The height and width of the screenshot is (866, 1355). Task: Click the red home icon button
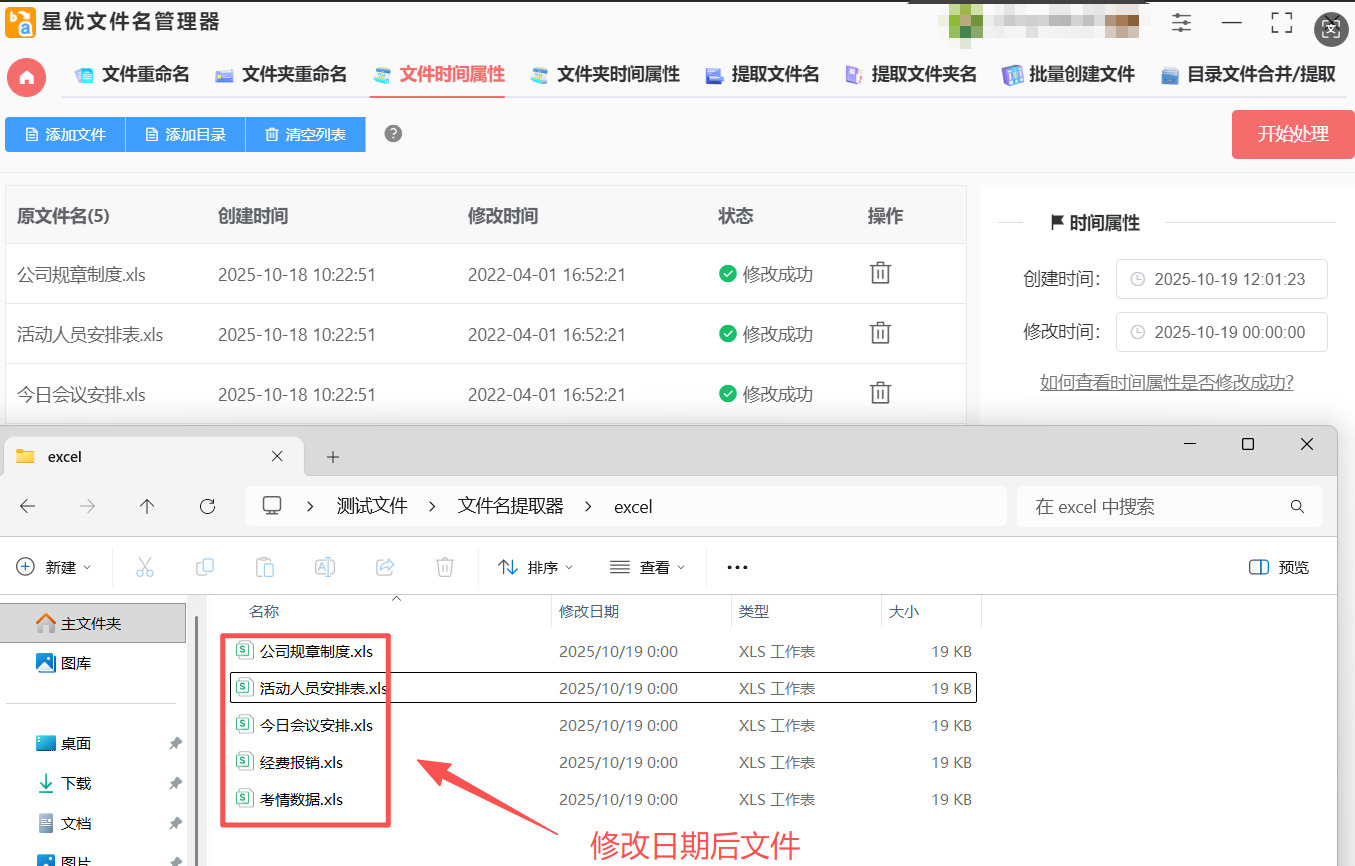pyautogui.click(x=27, y=77)
